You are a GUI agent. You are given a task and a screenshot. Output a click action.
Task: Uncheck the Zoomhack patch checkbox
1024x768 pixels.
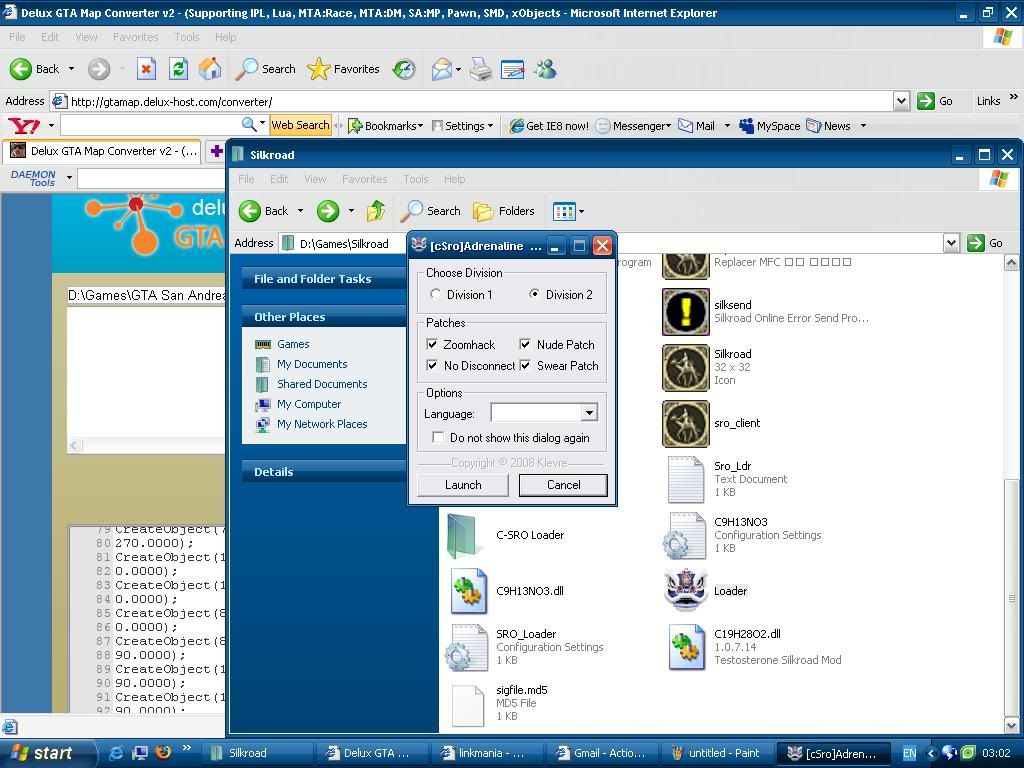[433, 345]
